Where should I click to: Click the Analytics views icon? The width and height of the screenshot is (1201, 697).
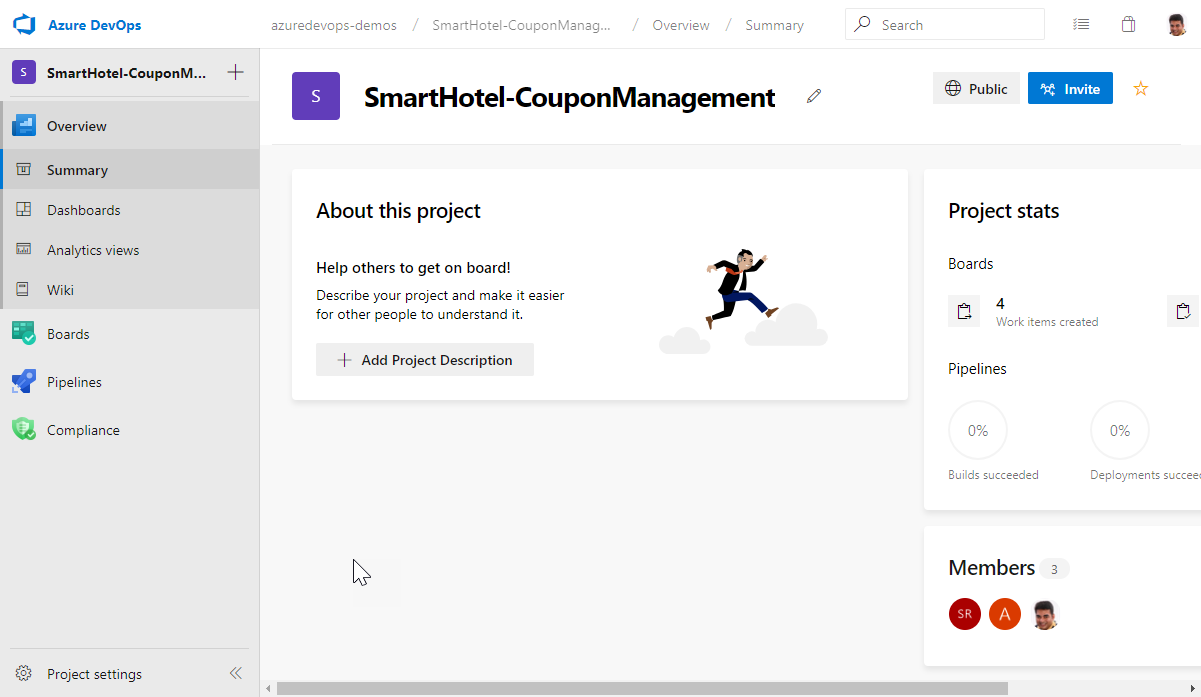(23, 250)
